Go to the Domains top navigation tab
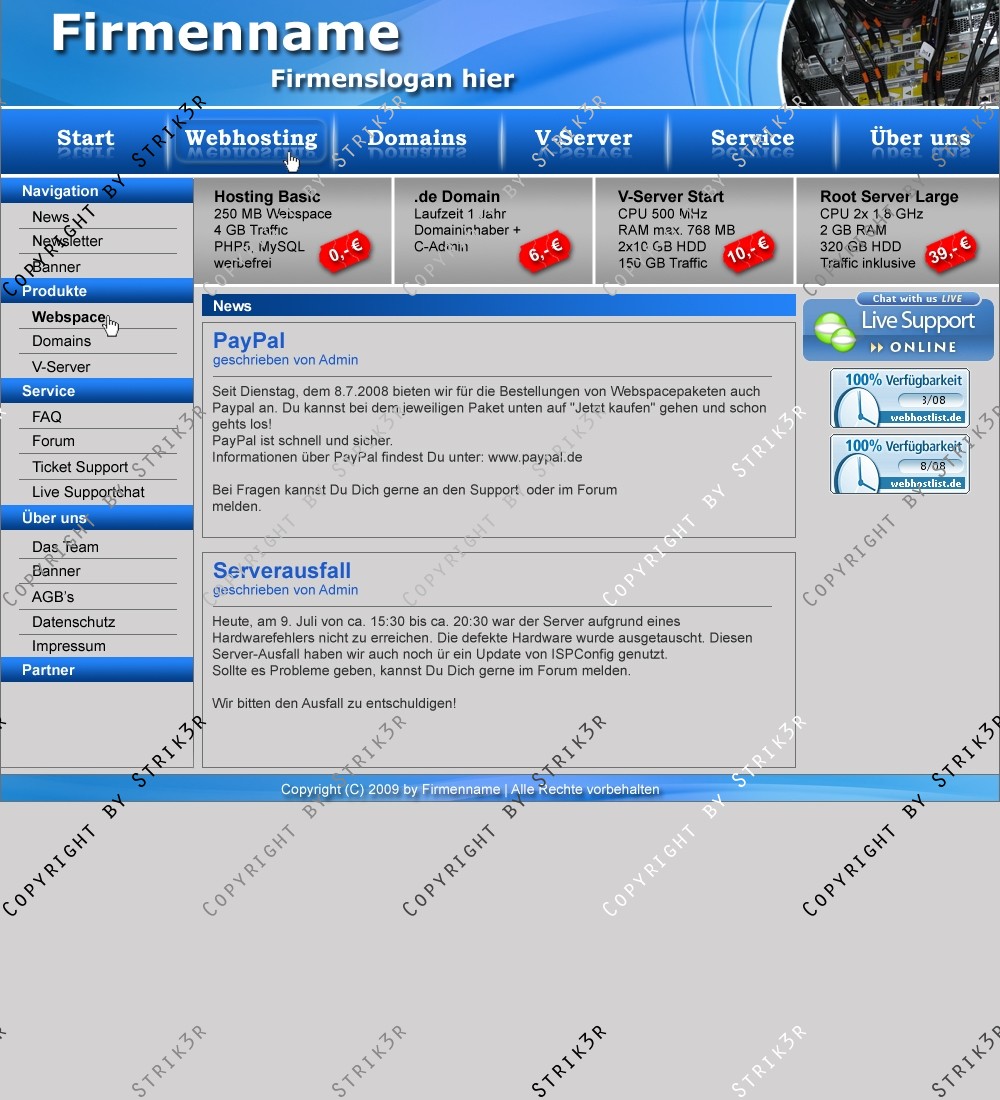 (x=417, y=138)
